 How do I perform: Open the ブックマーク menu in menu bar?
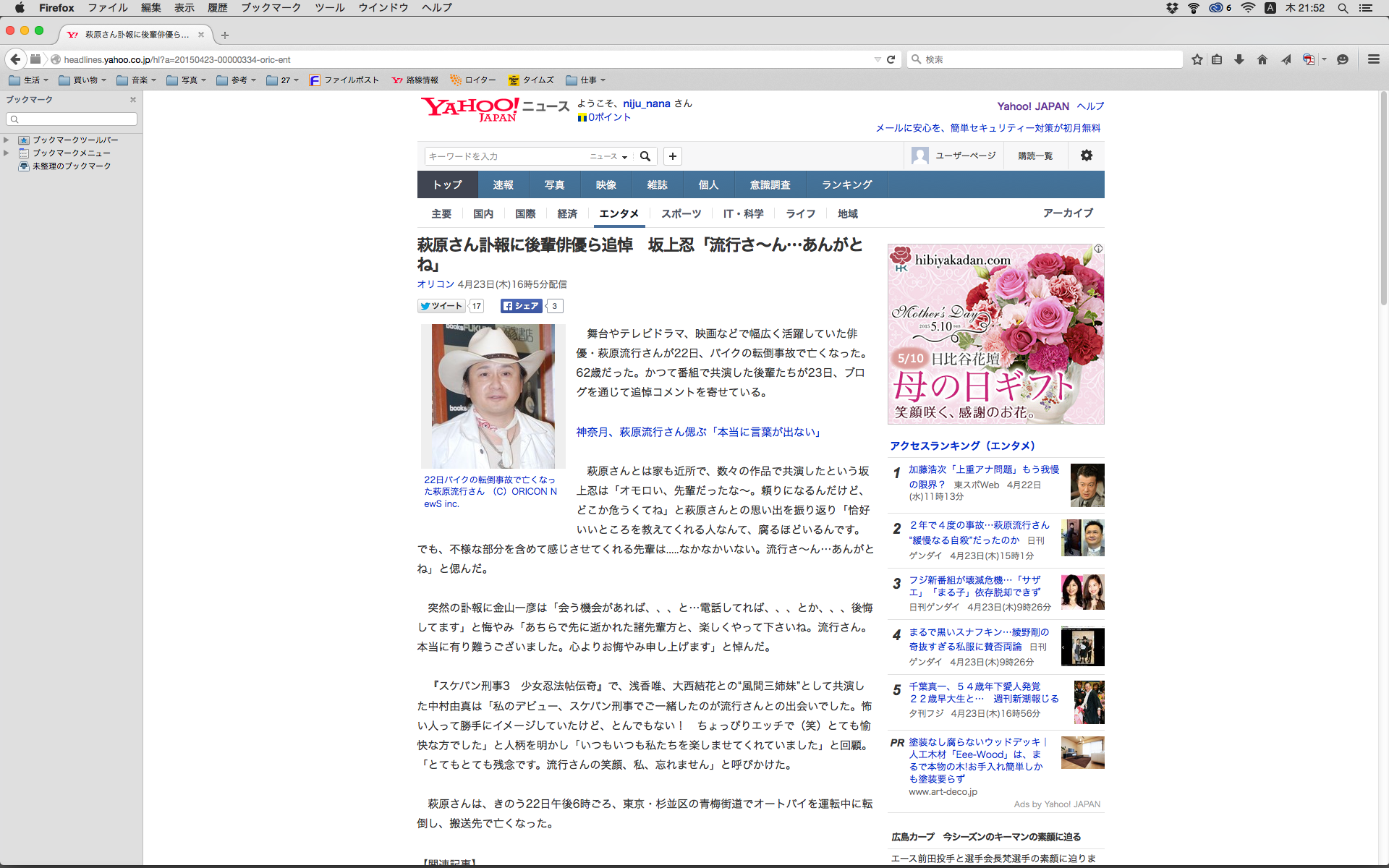tap(271, 8)
